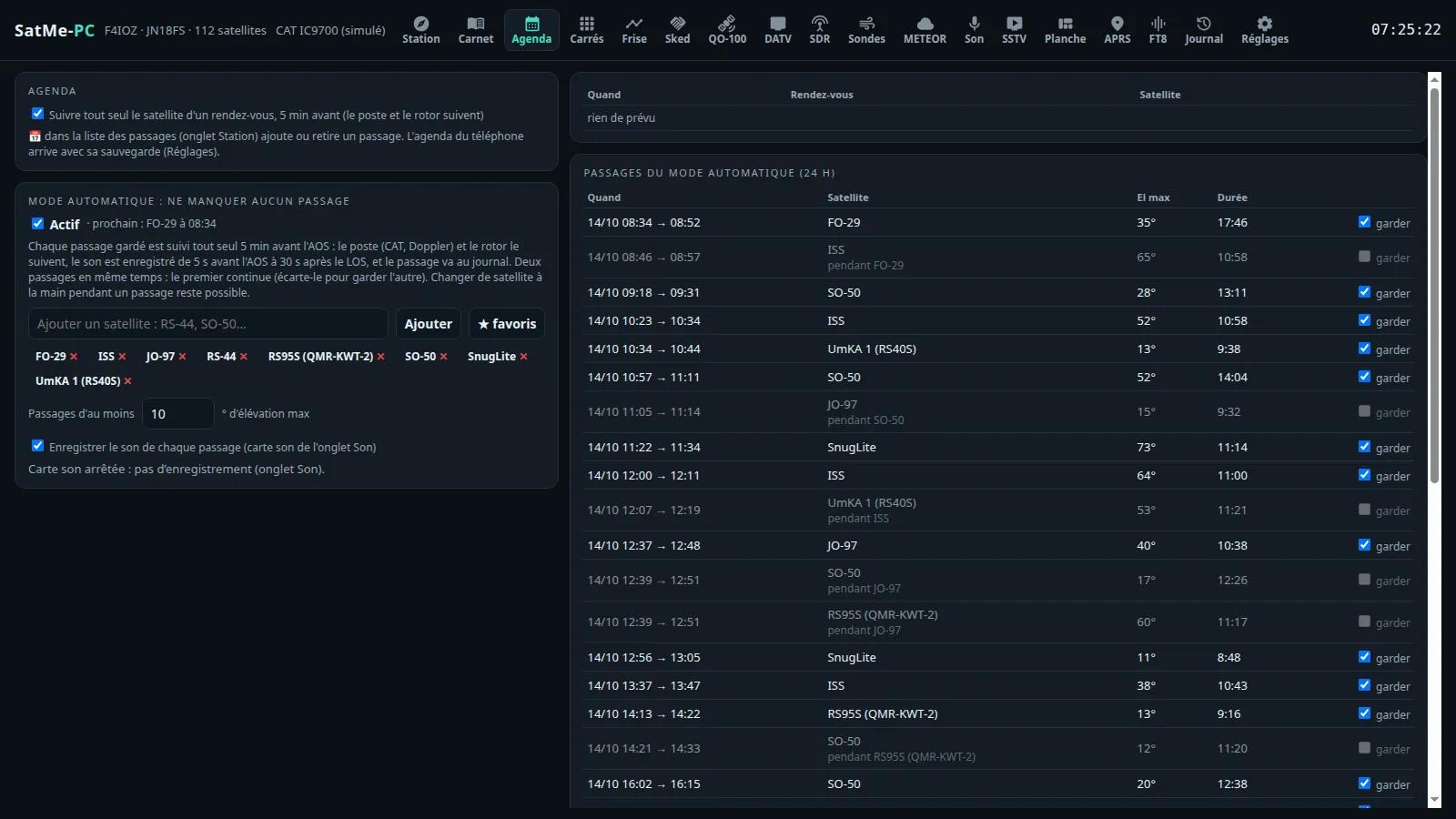Toggle automatic rendez-vous satellite tracking checkbox
The image size is (1456, 819).
coord(37,114)
